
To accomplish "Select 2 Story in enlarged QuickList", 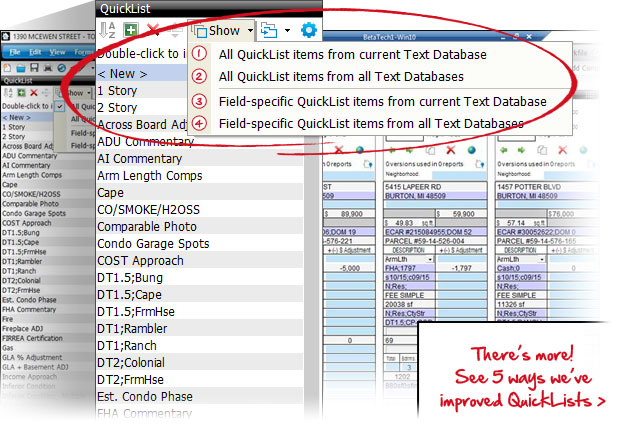I will [x=142, y=108].
